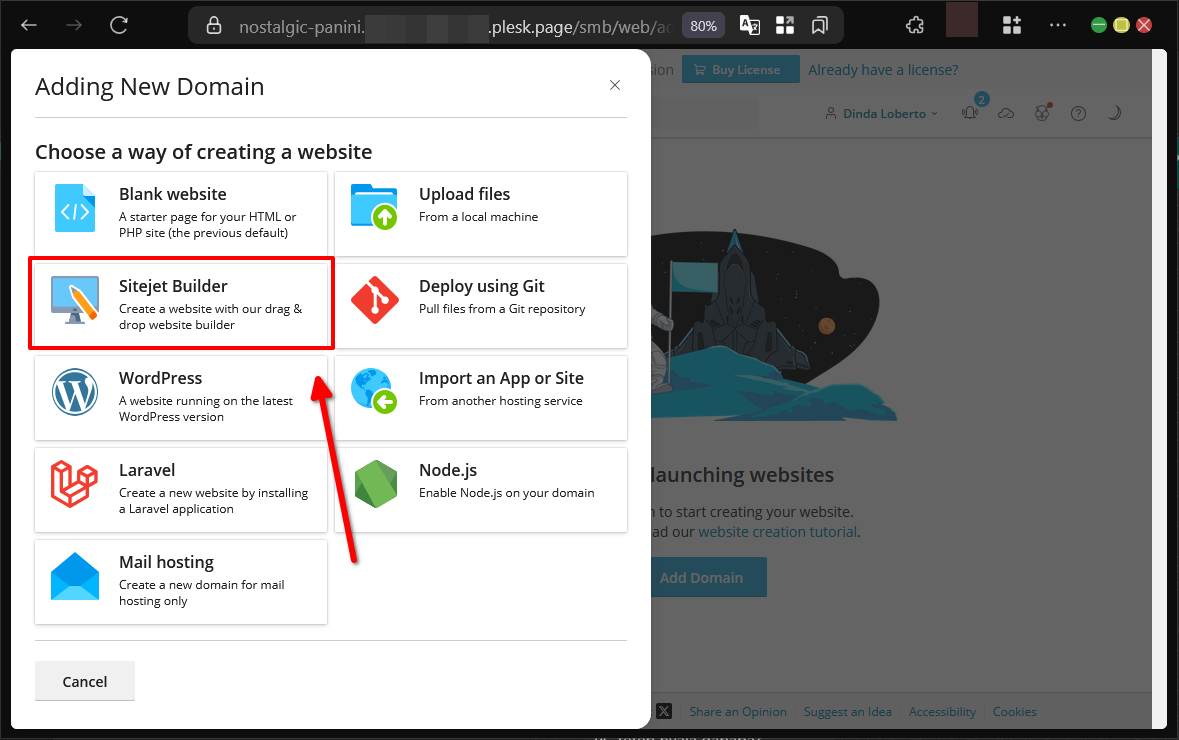Pick the Sitejet Builder icon
Viewport: 1179px width, 740px height.
tap(75, 300)
